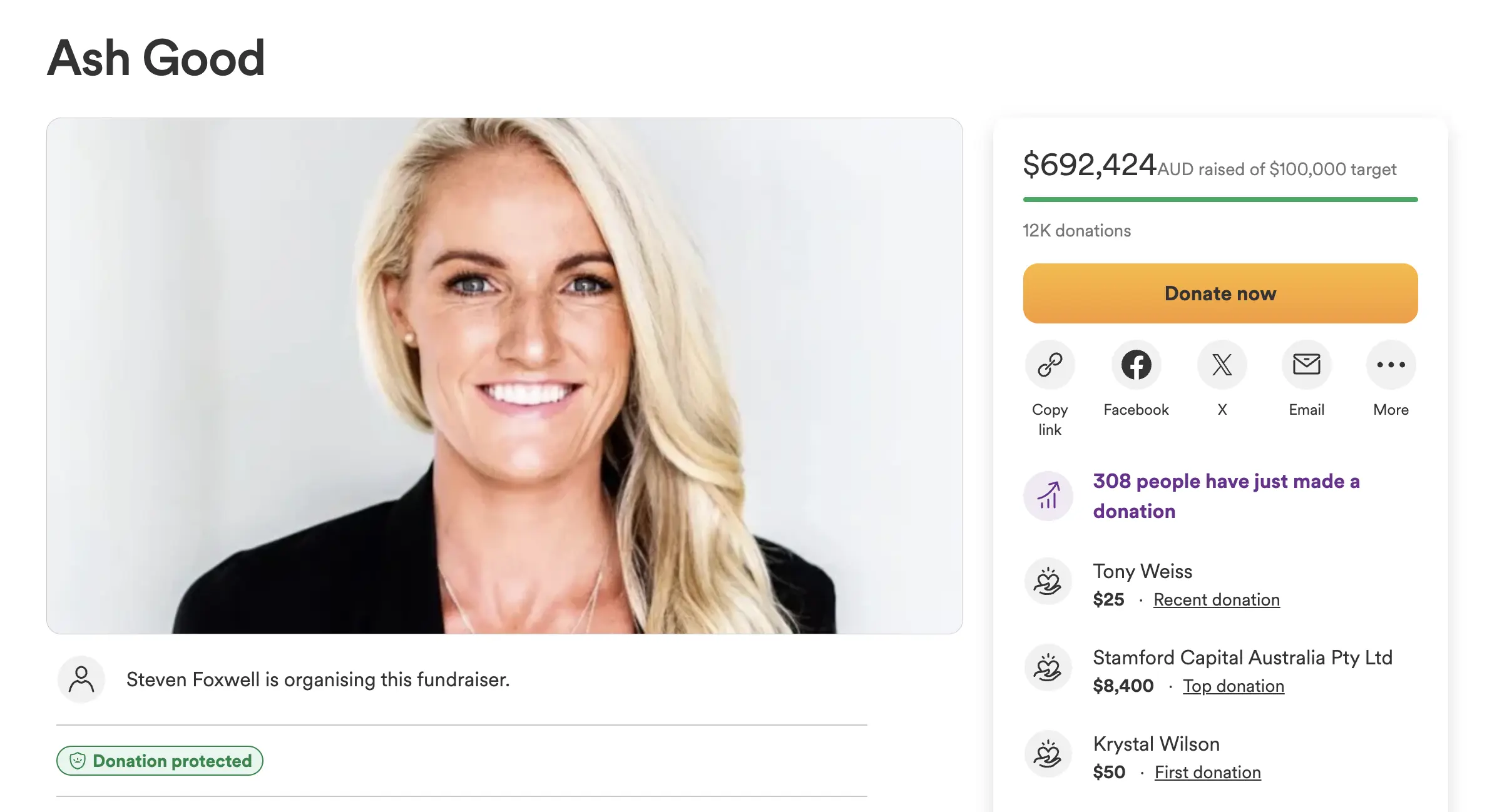Click the heart icon beside Tony Weiss
The height and width of the screenshot is (812, 1497).
click(x=1048, y=582)
